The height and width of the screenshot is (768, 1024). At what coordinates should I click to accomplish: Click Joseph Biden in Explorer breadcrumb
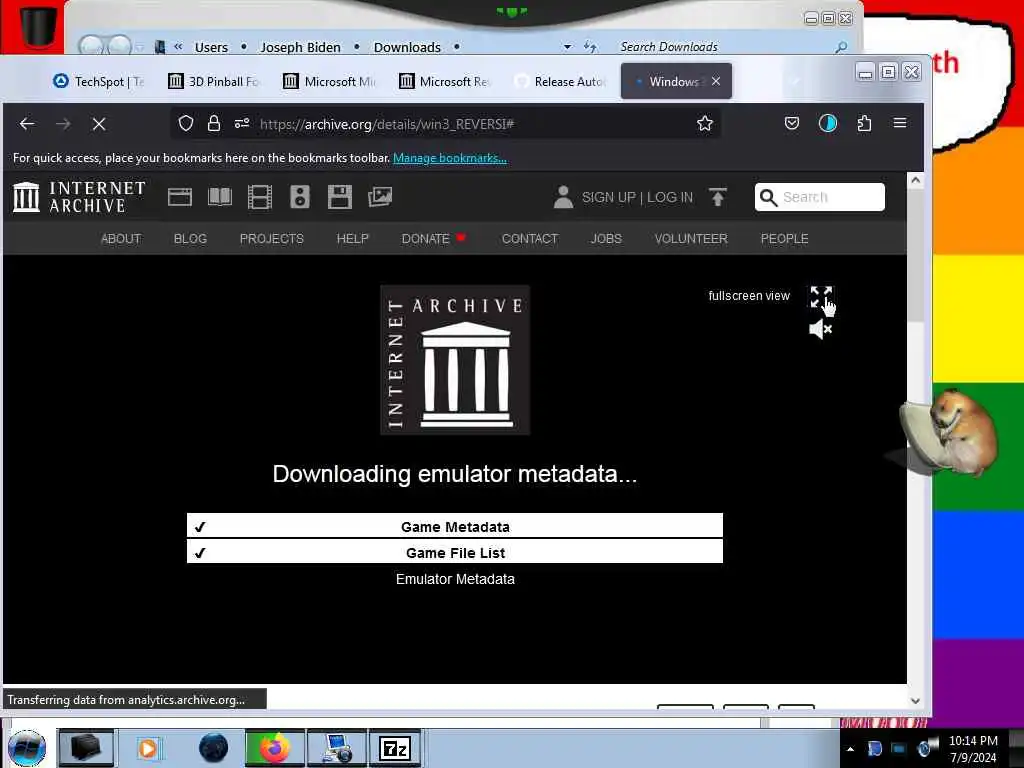(300, 47)
